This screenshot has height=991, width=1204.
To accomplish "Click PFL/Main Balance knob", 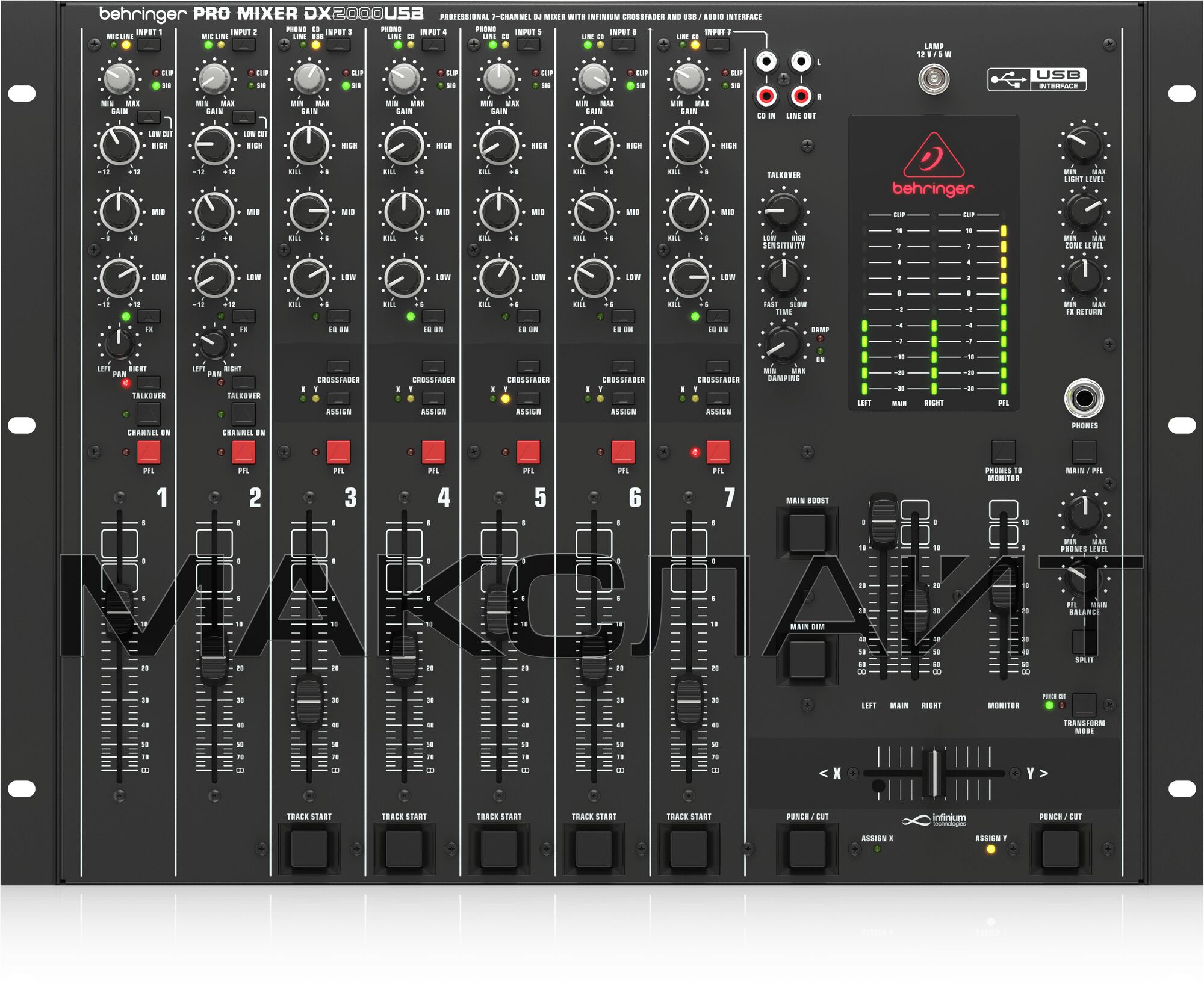I will [x=1084, y=578].
